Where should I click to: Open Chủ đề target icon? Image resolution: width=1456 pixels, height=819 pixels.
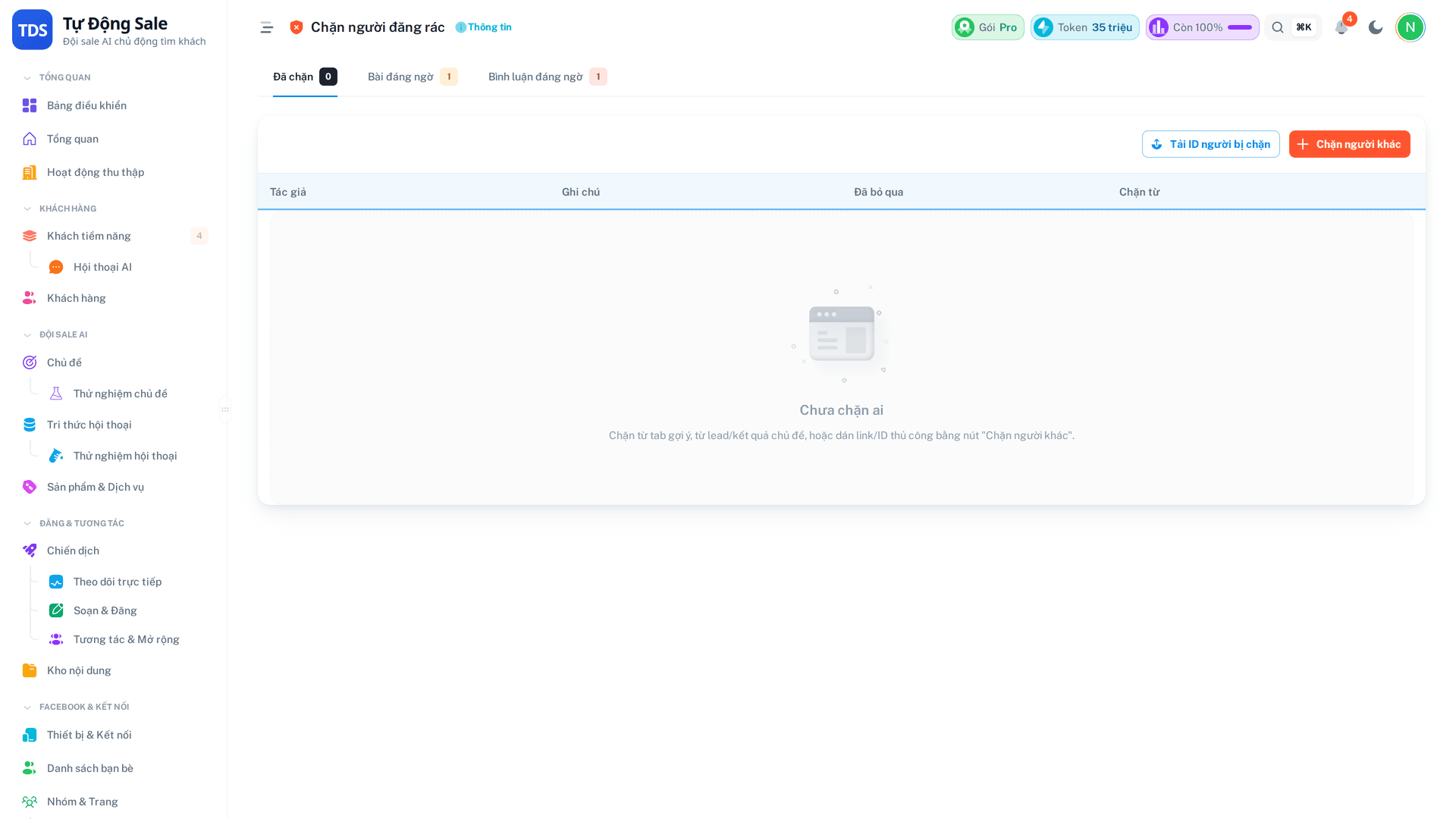click(x=30, y=362)
